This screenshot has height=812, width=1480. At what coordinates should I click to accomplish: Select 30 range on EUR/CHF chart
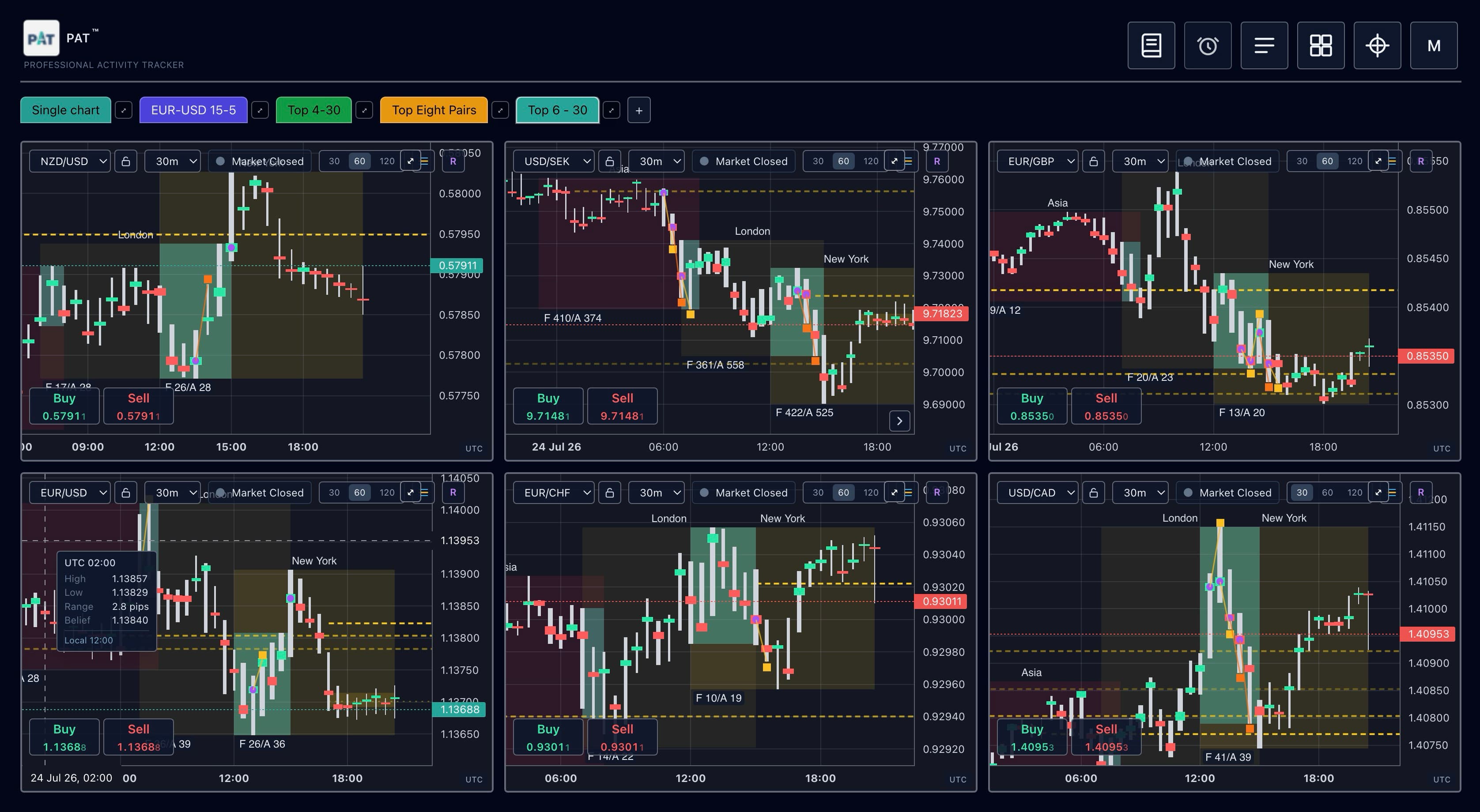(818, 492)
